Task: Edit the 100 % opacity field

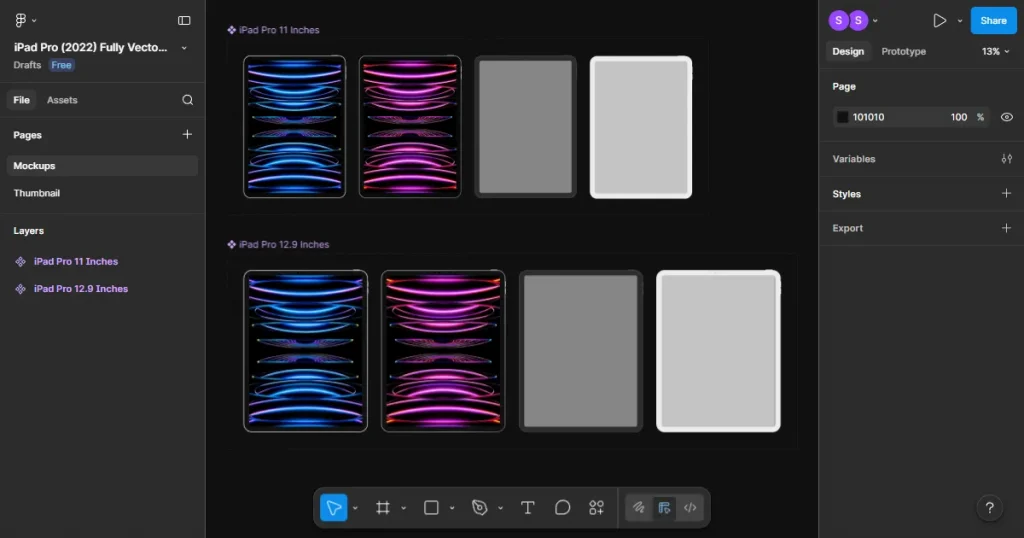Action: tap(966, 117)
